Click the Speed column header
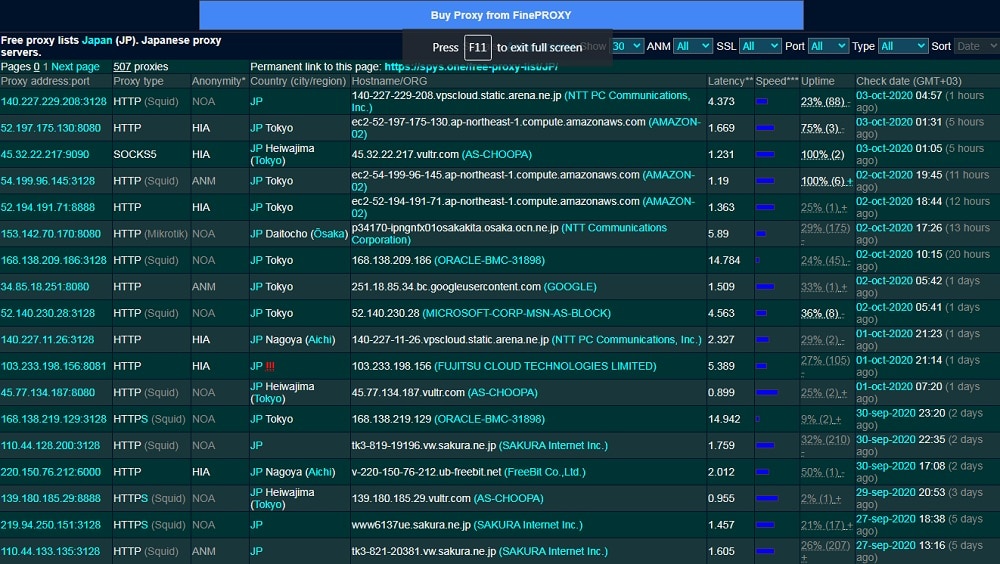The width and height of the screenshot is (1000, 564). (x=777, y=81)
